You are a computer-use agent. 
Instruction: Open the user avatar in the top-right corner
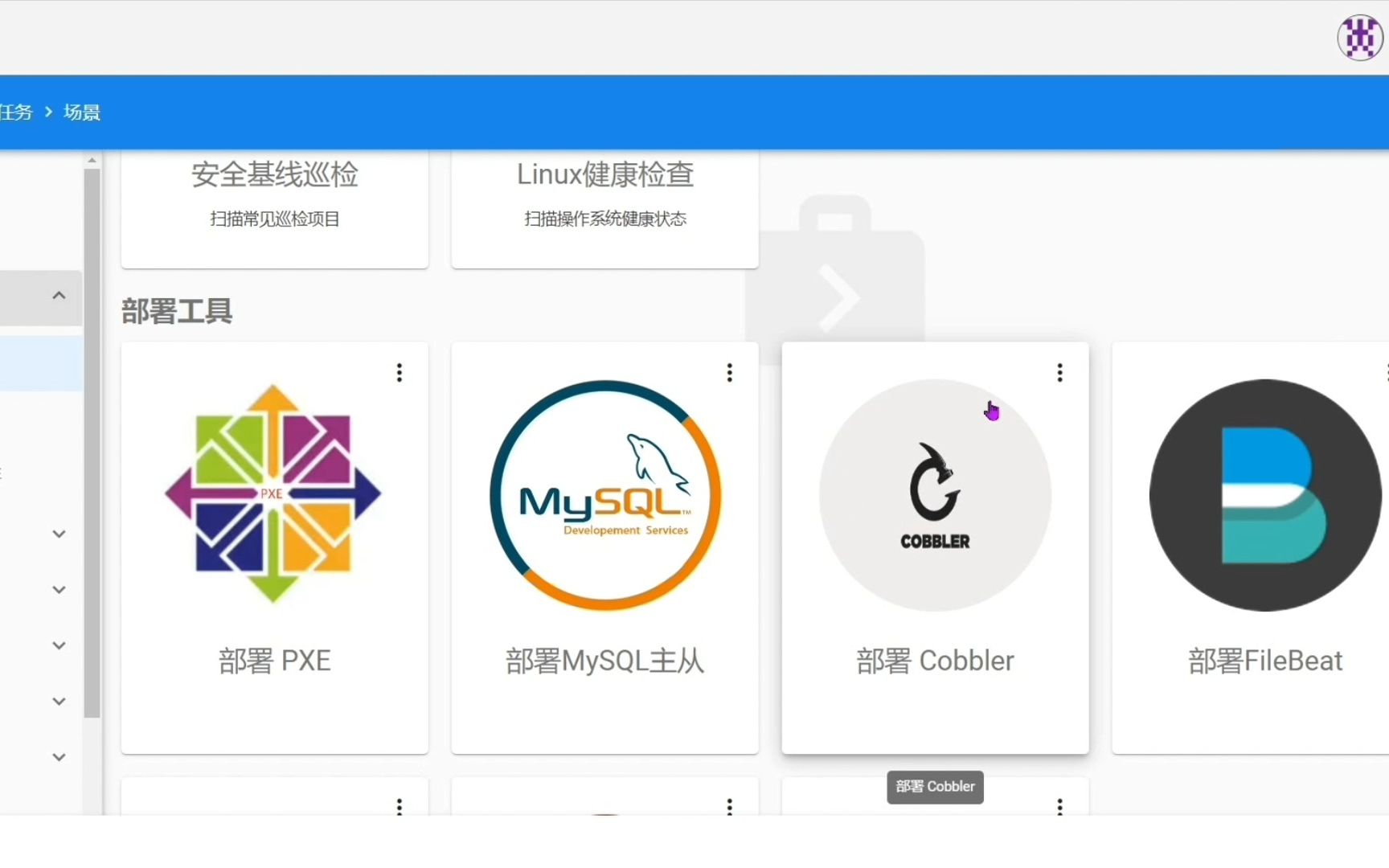(x=1358, y=37)
